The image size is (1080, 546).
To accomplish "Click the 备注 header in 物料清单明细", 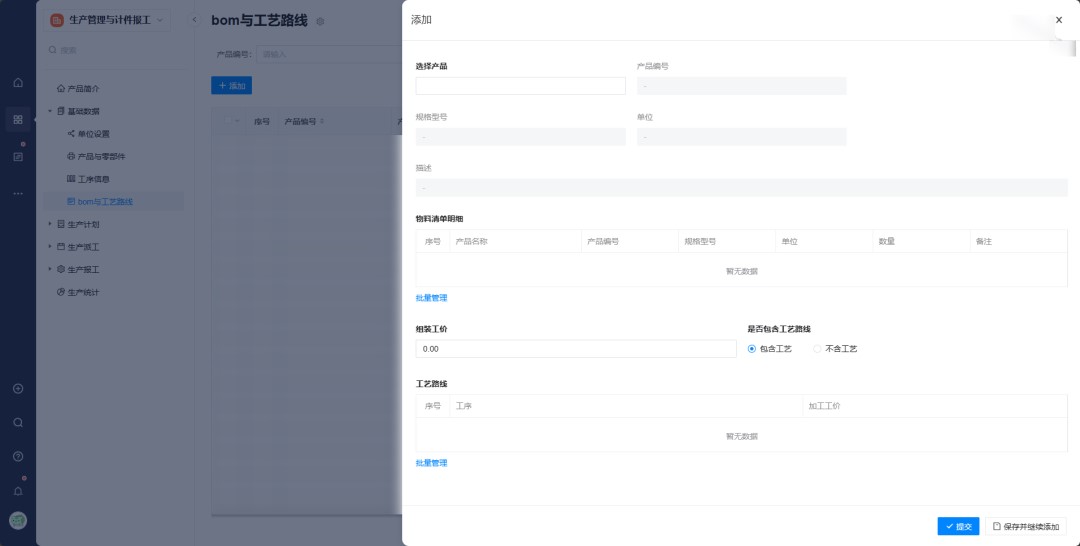I will coord(984,242).
